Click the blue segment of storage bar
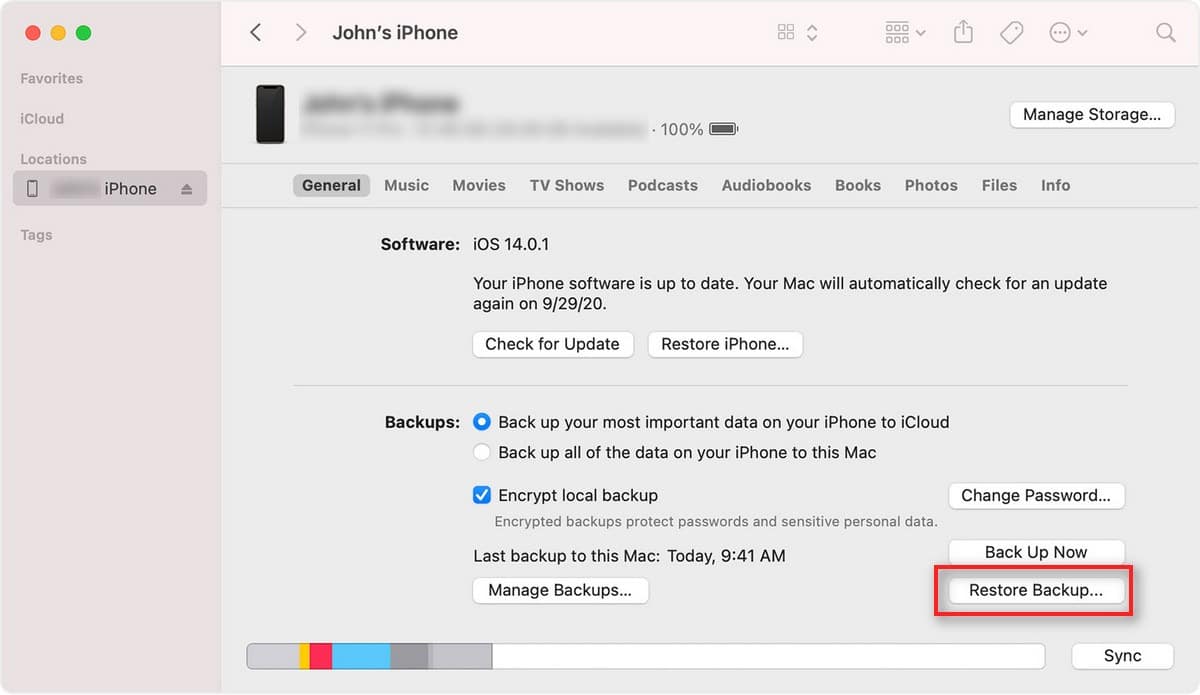This screenshot has height=695, width=1200. coord(361,656)
